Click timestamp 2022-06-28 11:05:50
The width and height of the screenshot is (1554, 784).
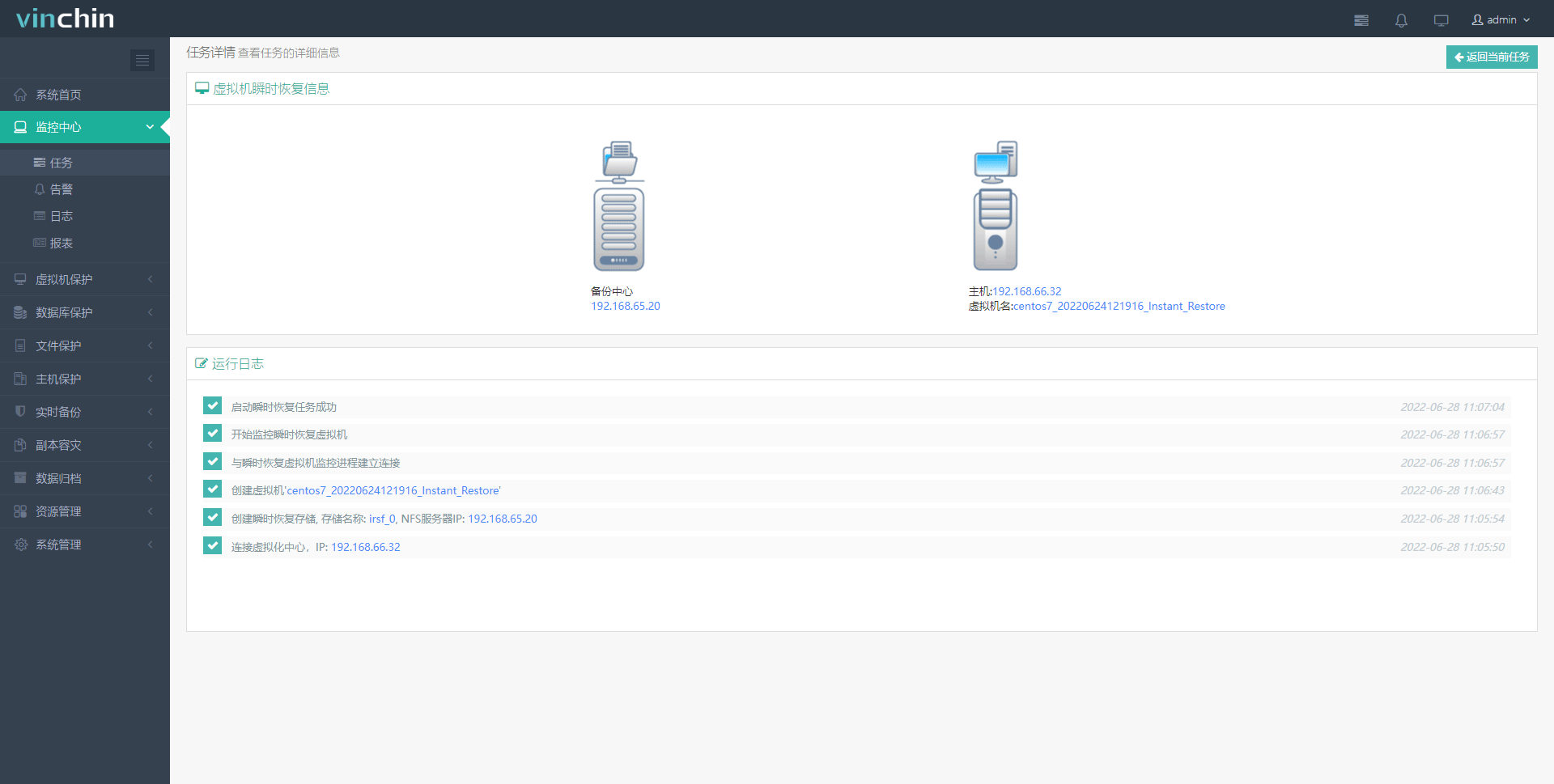1453,547
